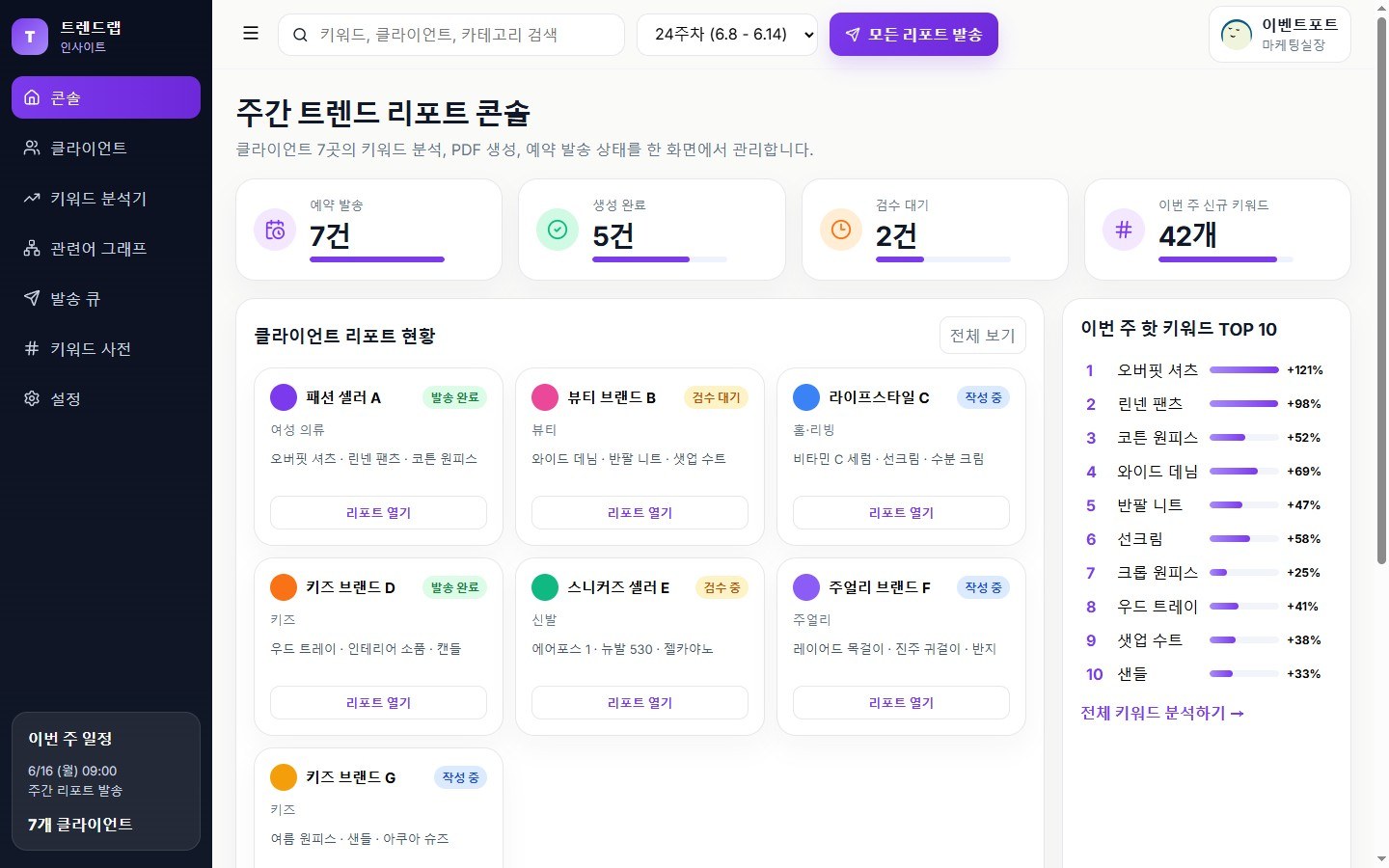Click the clock icon on 검수 대기 card
The image size is (1389, 868).
[841, 230]
